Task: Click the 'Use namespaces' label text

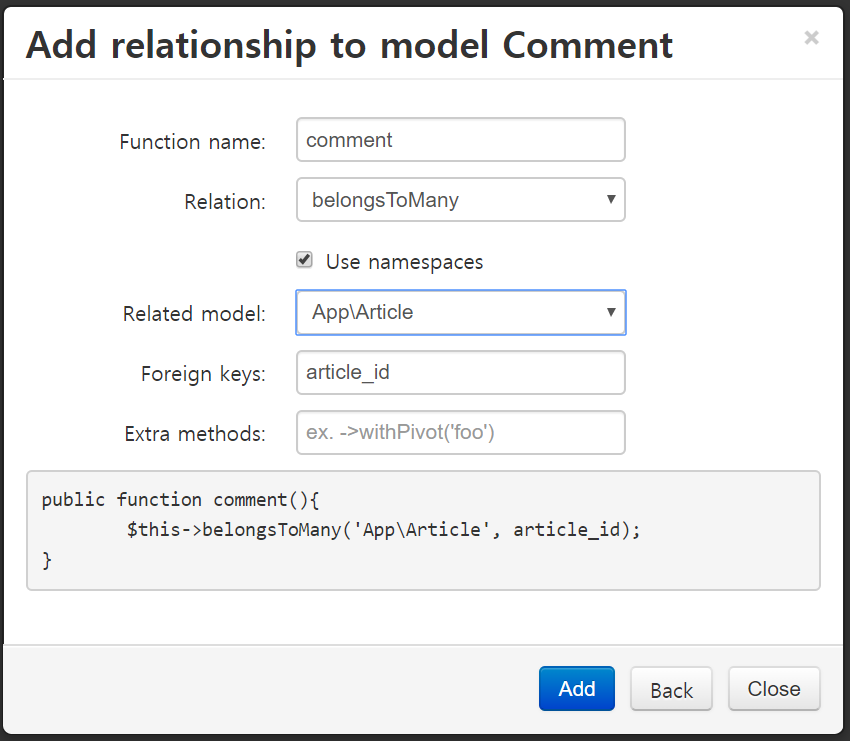Action: point(404,262)
